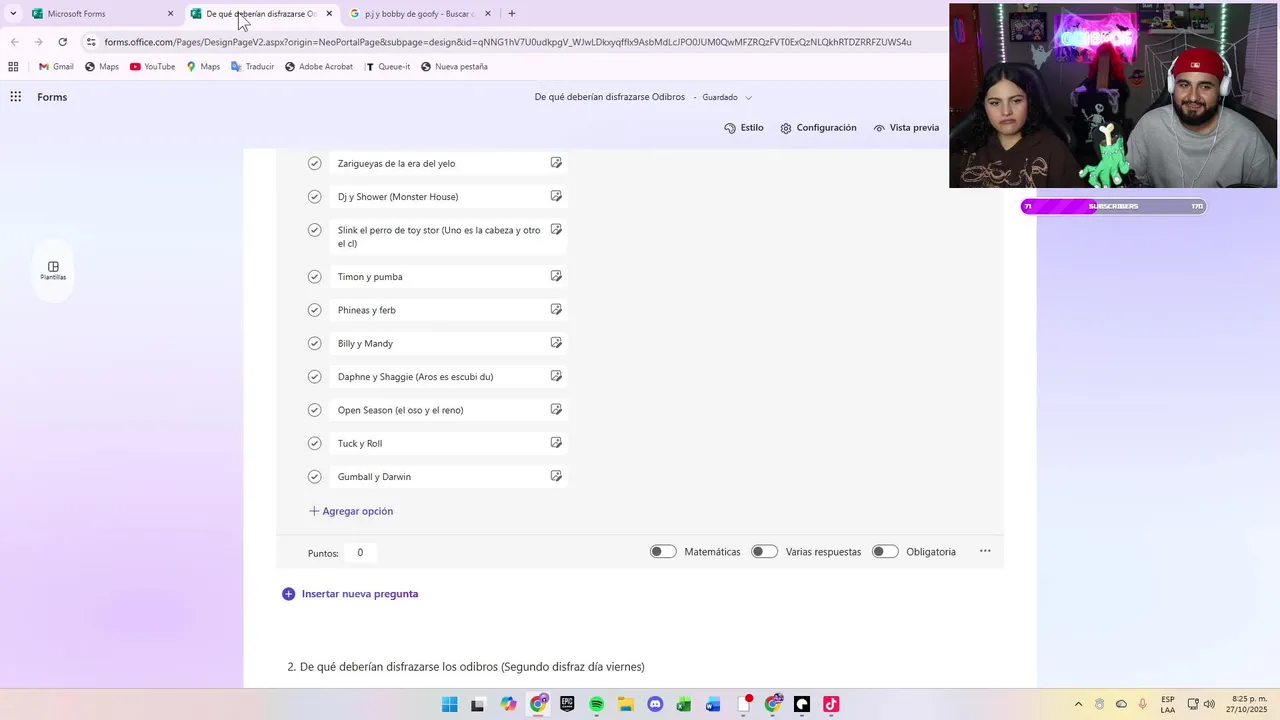The image size is (1280, 720).
Task: Open question 2 Segundo disfraz día viernes
Action: 466,667
